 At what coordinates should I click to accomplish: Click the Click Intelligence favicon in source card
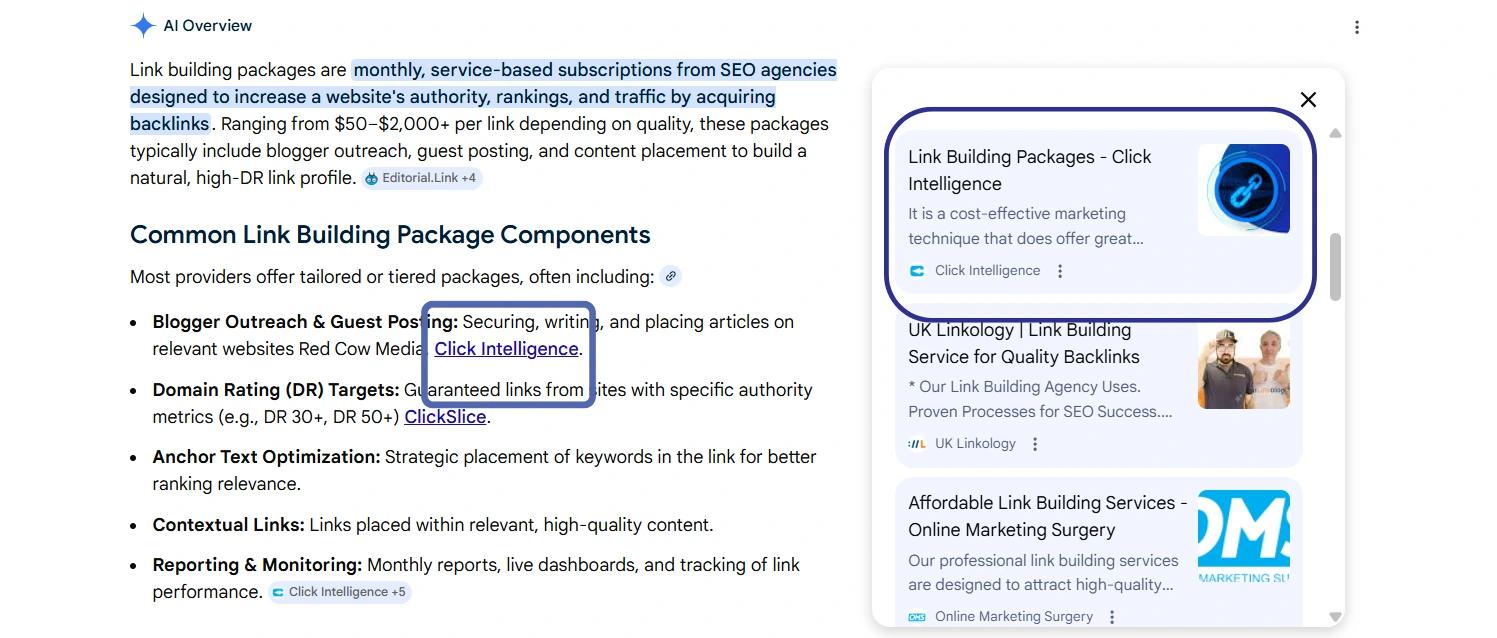coord(917,271)
